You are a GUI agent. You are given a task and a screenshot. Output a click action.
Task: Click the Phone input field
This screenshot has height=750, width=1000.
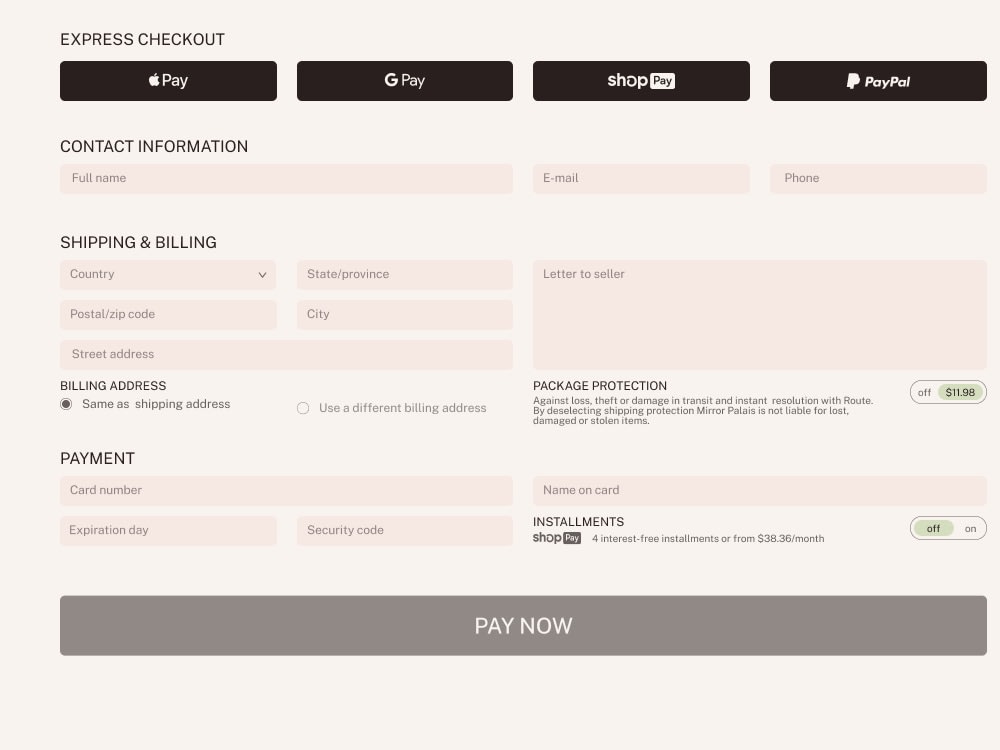tap(878, 179)
